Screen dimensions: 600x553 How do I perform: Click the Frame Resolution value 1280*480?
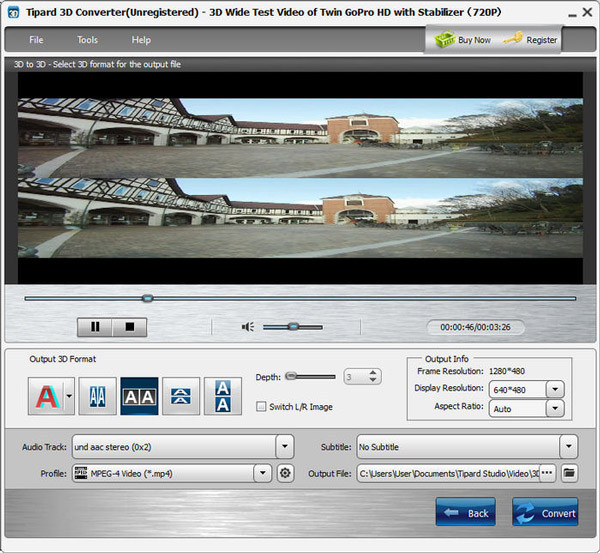pyautogui.click(x=507, y=371)
